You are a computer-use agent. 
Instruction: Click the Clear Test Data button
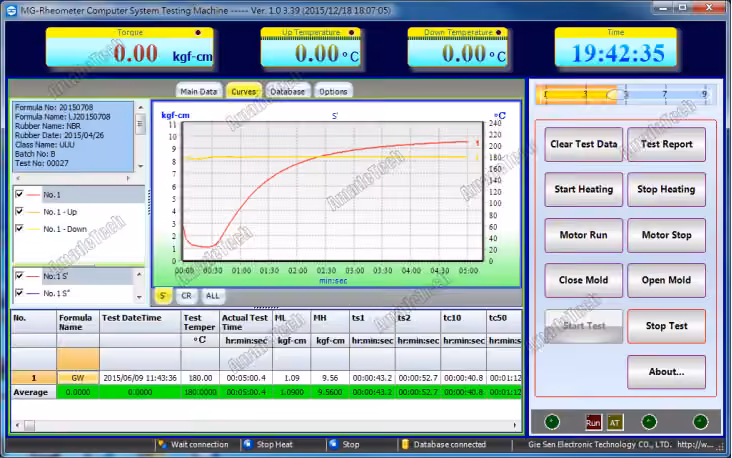(584, 144)
